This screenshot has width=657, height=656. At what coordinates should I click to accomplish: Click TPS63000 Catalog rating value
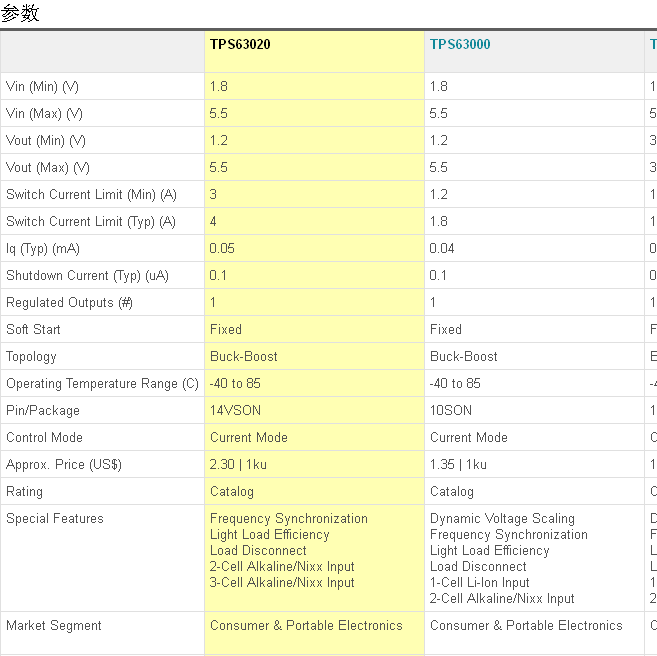452,491
